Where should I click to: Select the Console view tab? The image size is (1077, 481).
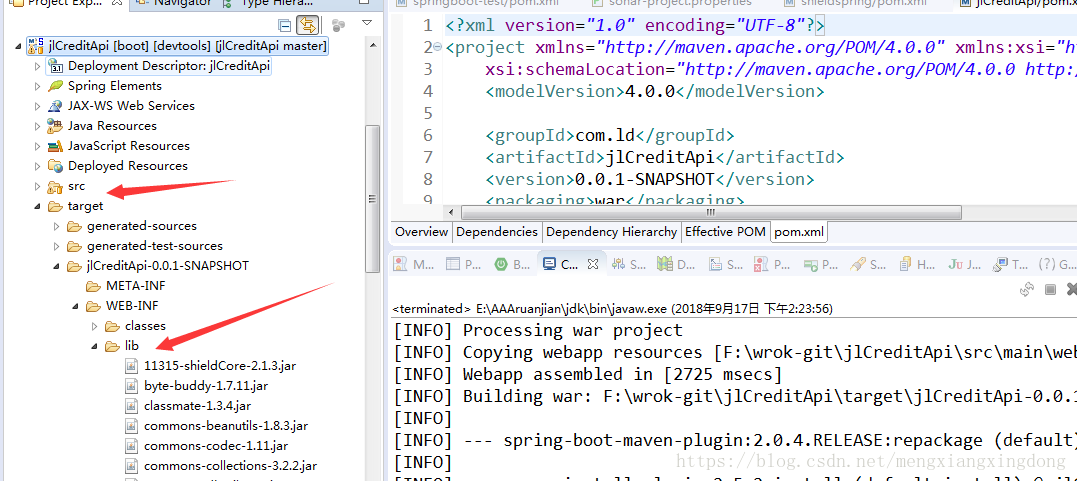coord(561,264)
